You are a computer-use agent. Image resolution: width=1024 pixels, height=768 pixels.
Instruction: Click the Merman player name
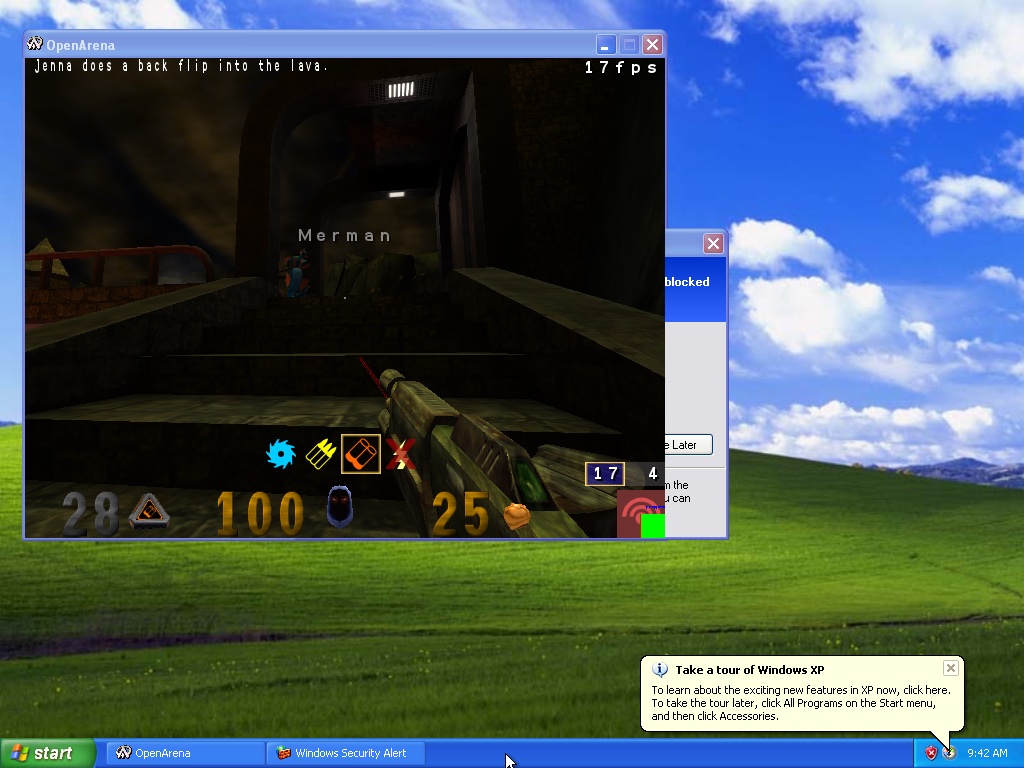coord(345,236)
